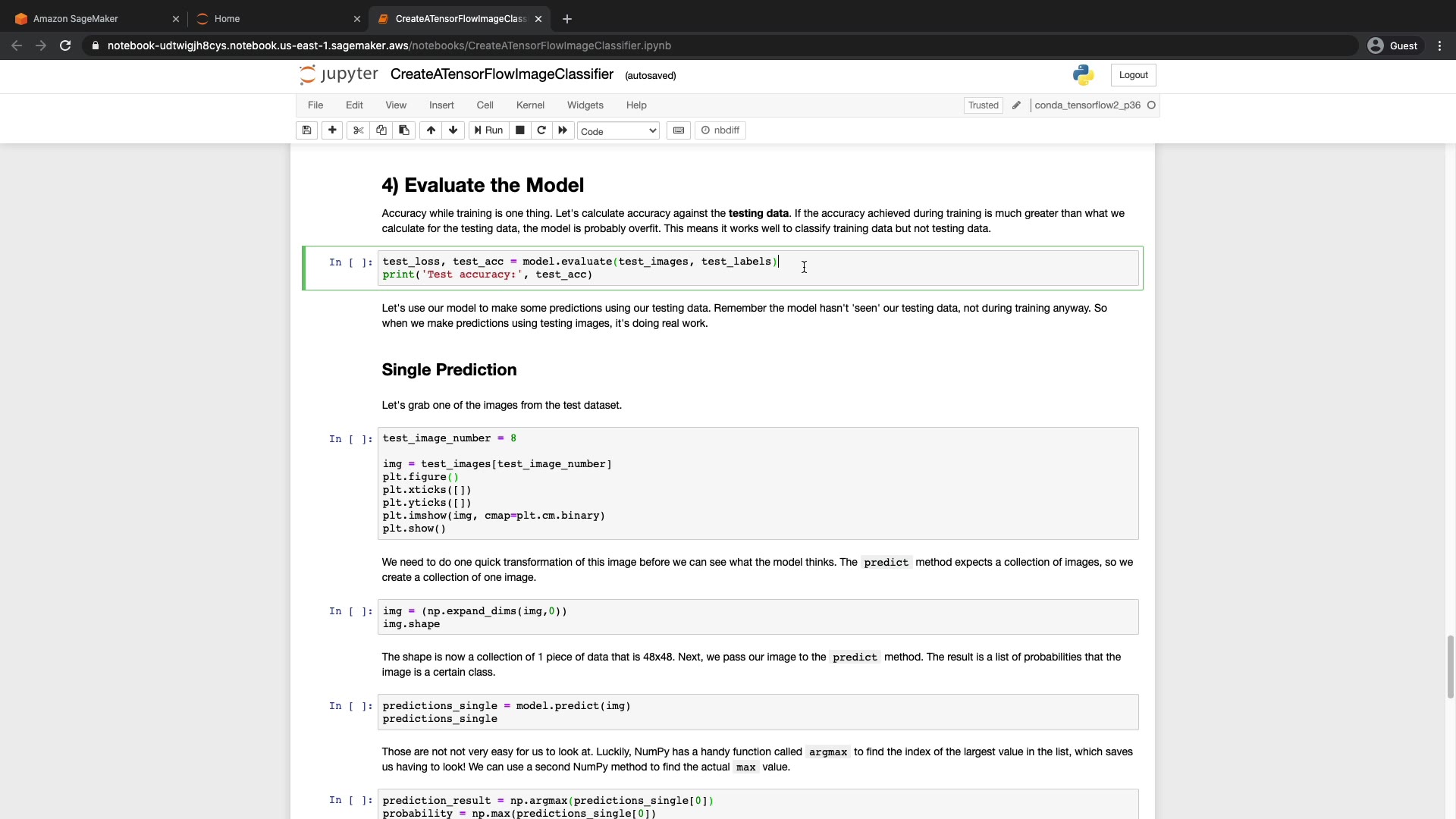
Task: Open the cell type Code dropdown
Action: pyautogui.click(x=618, y=131)
